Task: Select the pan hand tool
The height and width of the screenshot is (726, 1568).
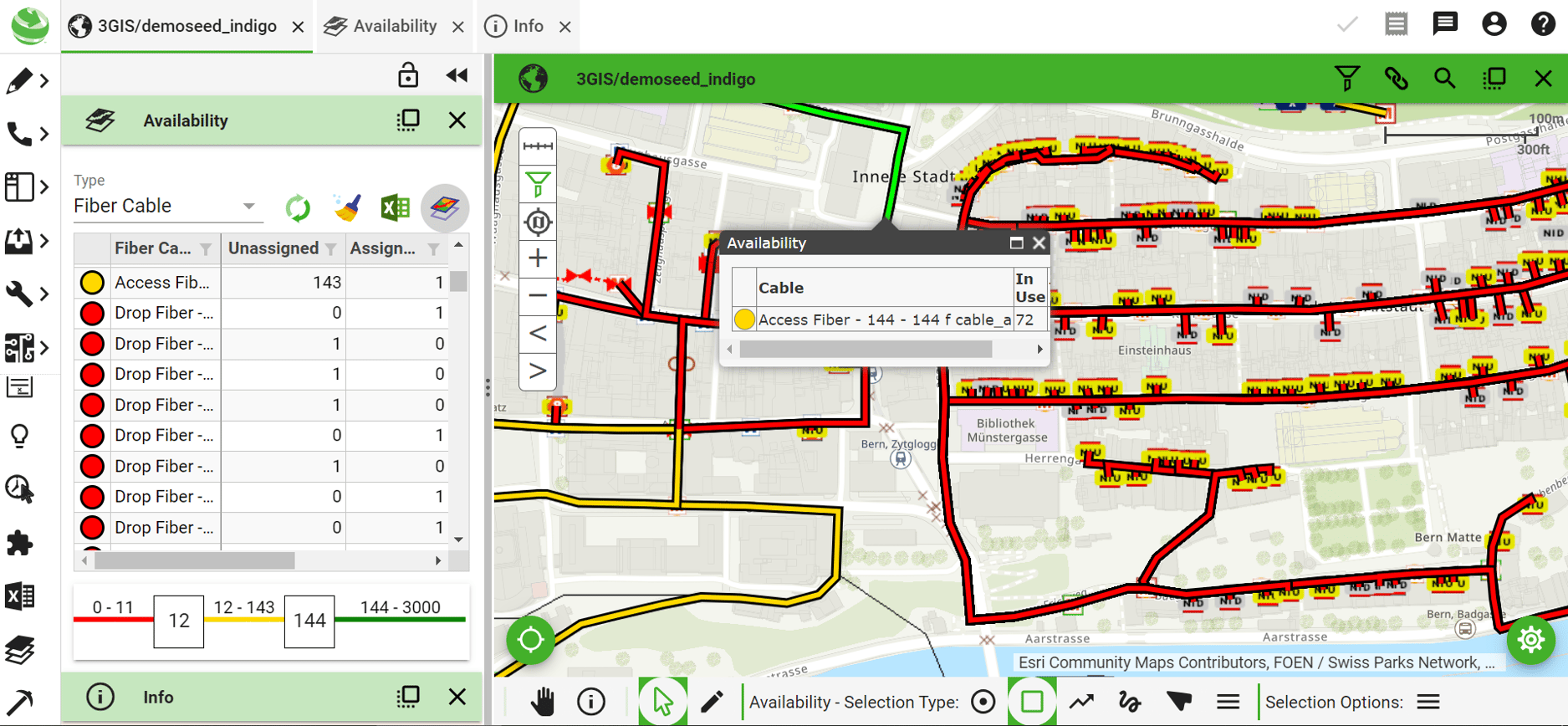Action: click(x=542, y=702)
